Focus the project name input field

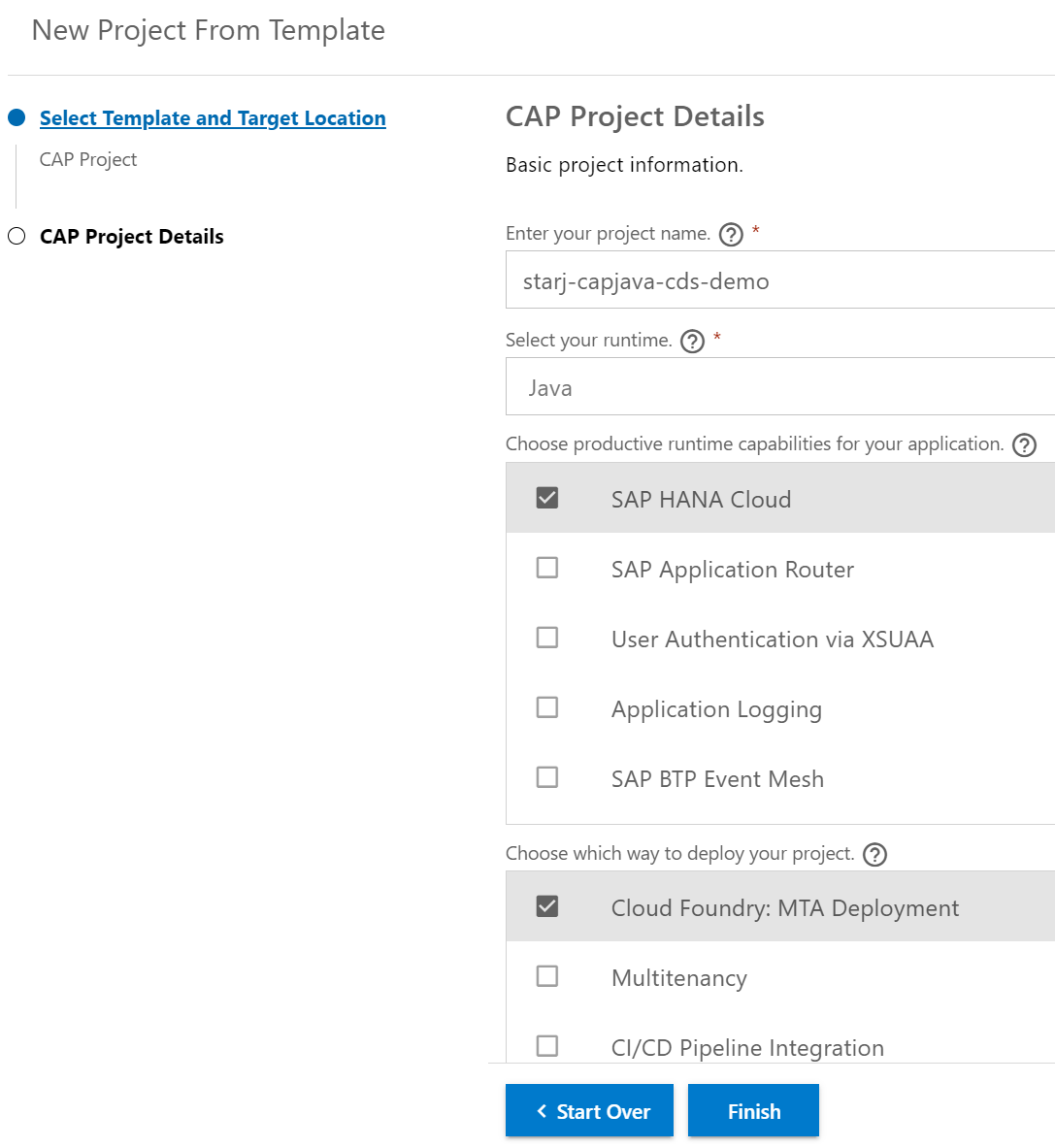[x=779, y=279]
